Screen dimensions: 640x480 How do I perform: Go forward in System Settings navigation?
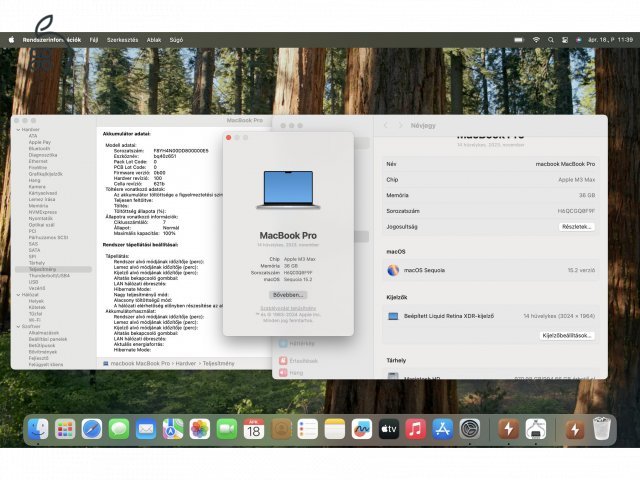[x=400, y=126]
